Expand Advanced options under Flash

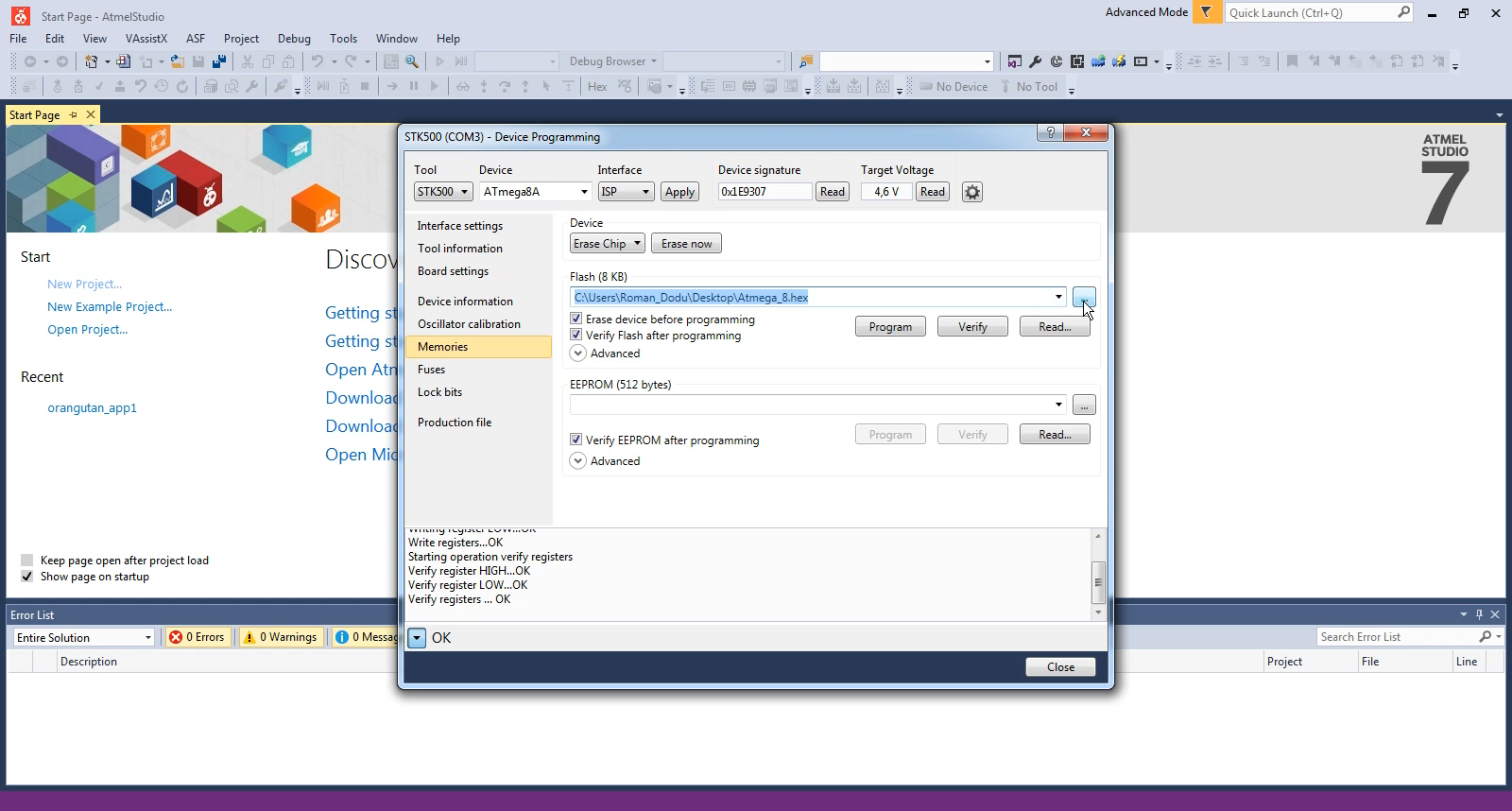(578, 354)
